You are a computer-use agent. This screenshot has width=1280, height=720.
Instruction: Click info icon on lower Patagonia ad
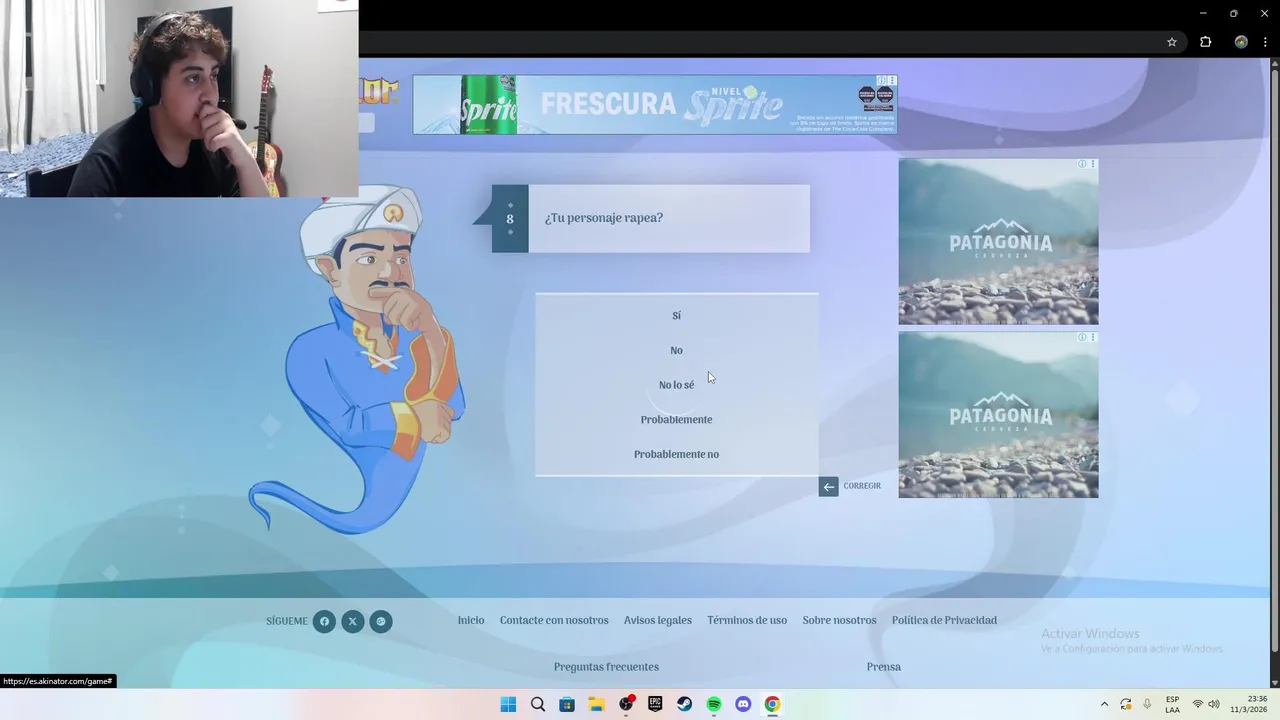1082,337
